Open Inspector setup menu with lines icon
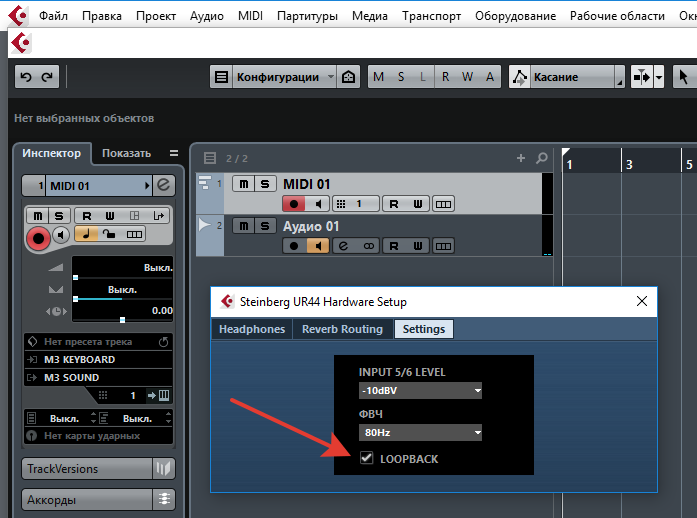The width and height of the screenshot is (697, 518). [x=174, y=153]
